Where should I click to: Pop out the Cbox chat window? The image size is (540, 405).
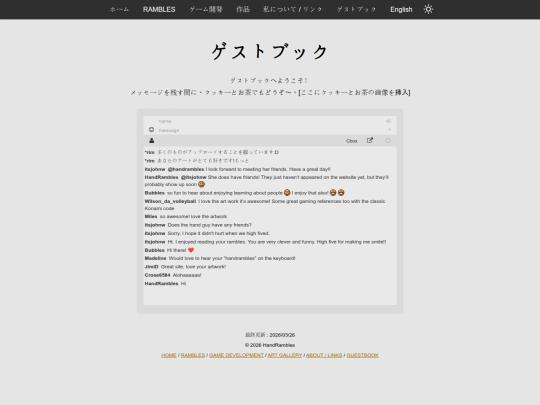[370, 141]
